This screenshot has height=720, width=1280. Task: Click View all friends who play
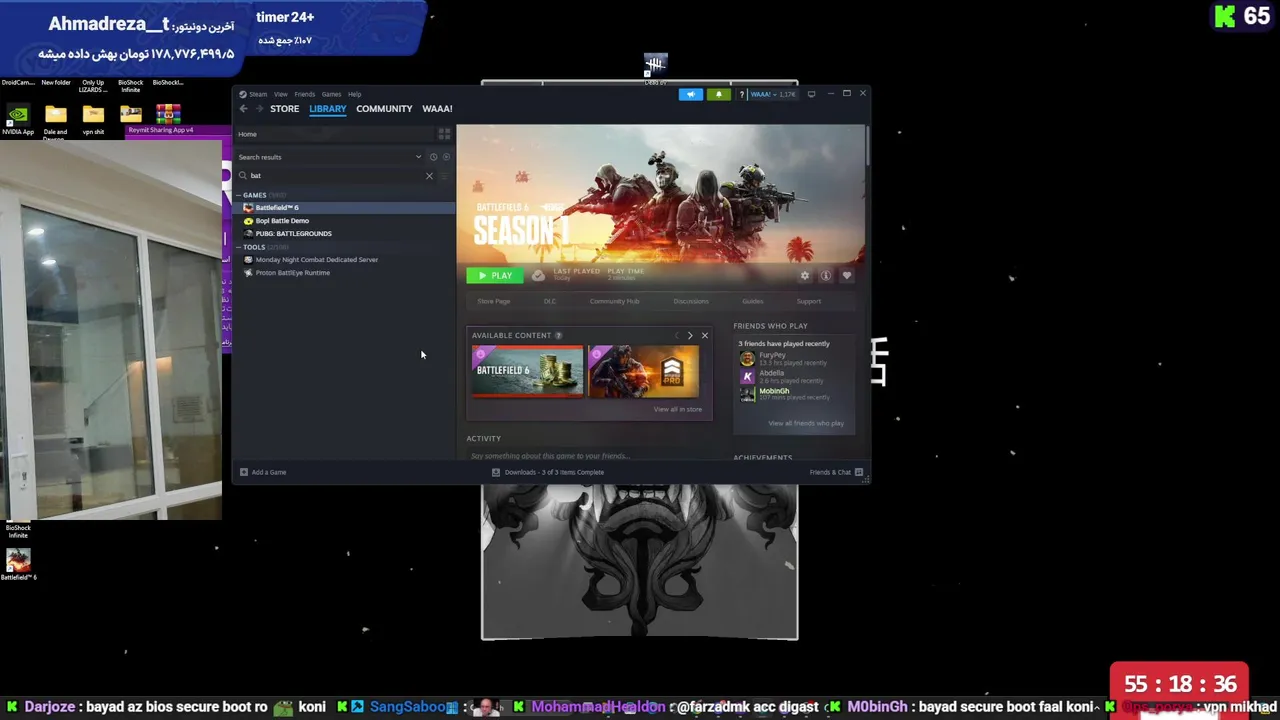(x=806, y=423)
